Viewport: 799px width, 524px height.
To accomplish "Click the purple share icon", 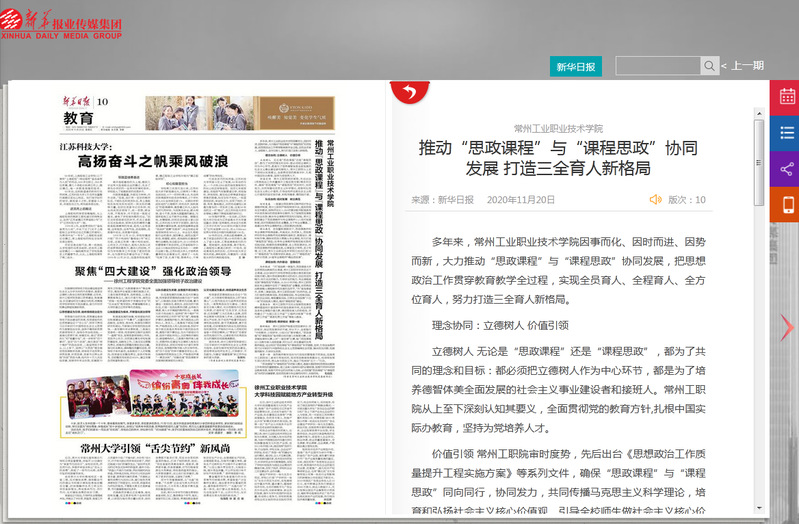I will coord(786,169).
